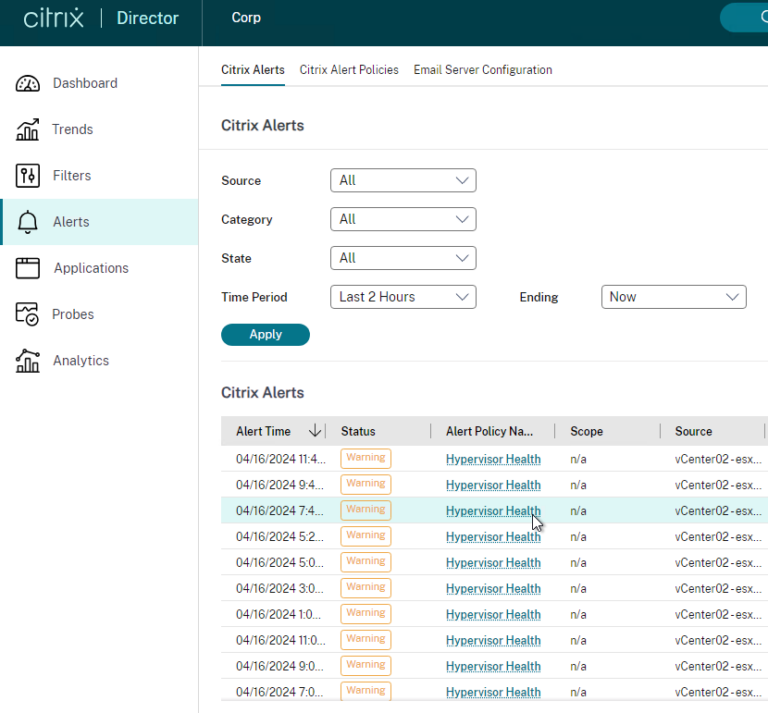
Task: Open the Category dropdown
Action: (403, 219)
